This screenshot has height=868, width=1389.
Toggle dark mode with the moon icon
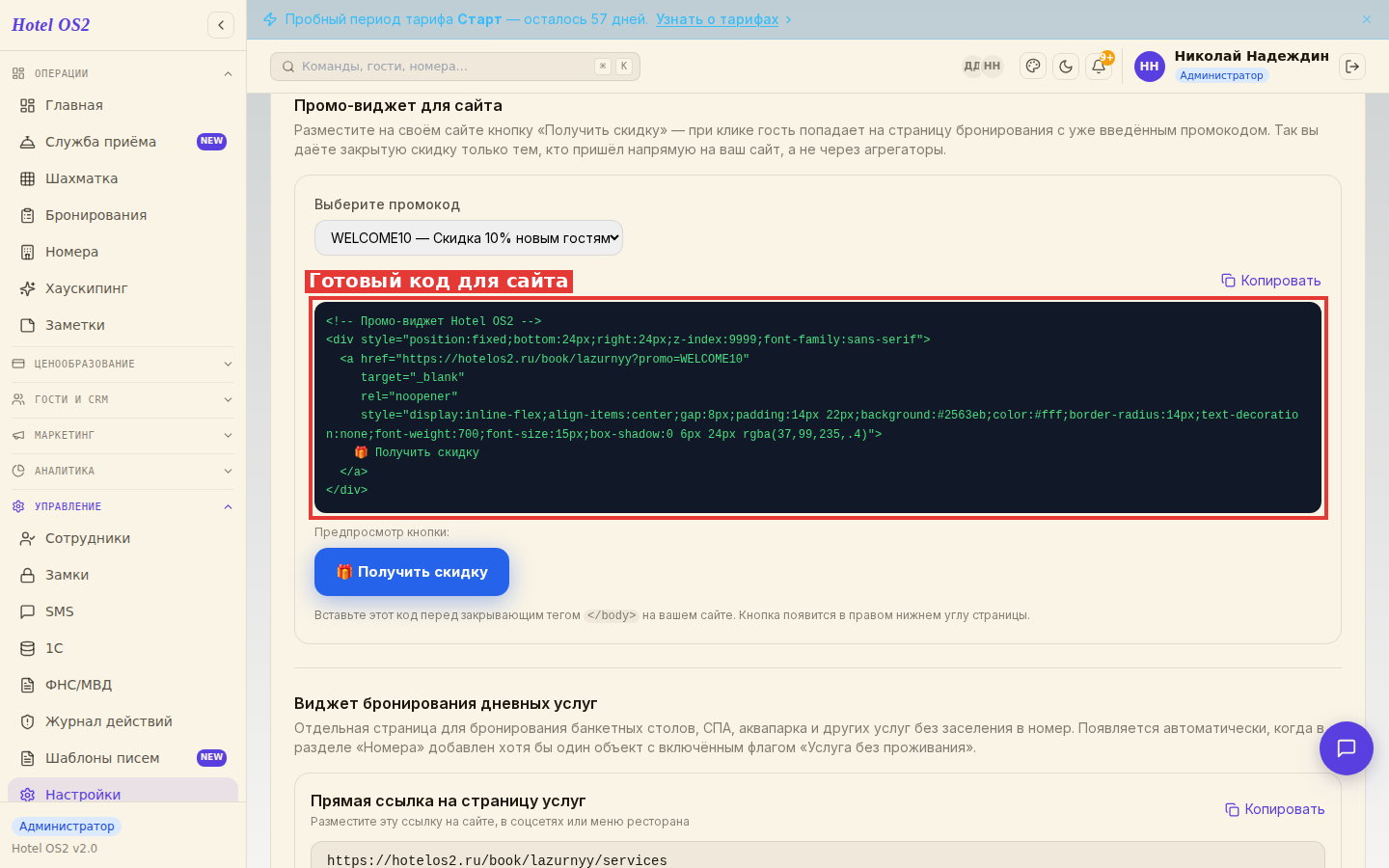(1066, 66)
